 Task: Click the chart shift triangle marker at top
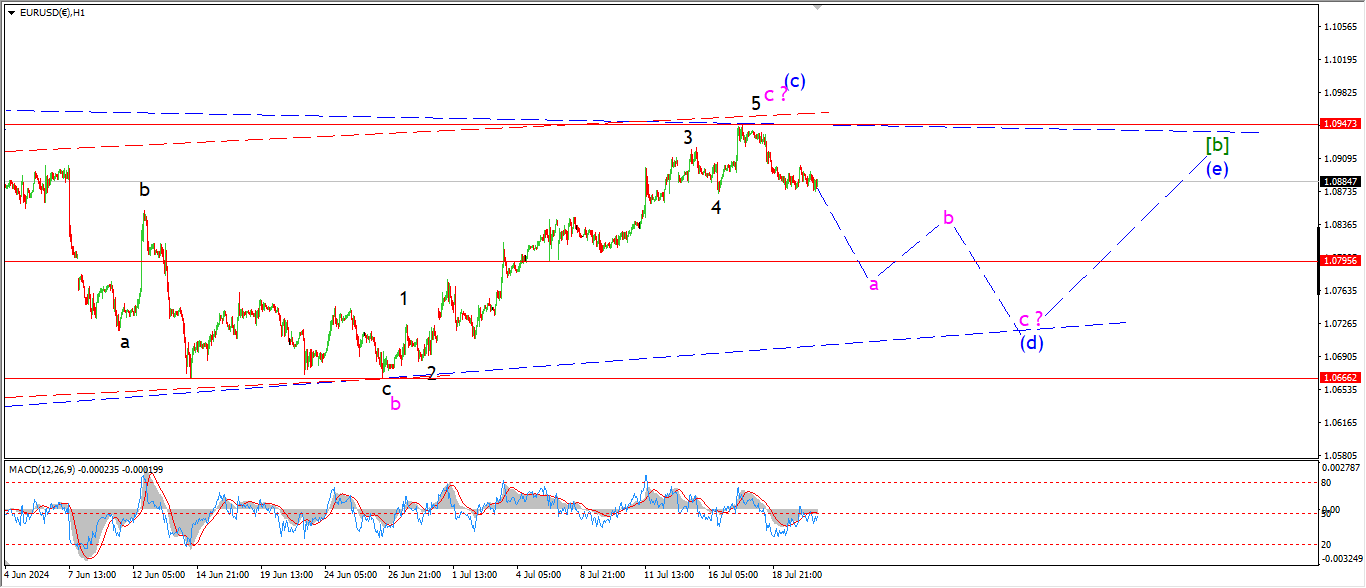tap(818, 8)
